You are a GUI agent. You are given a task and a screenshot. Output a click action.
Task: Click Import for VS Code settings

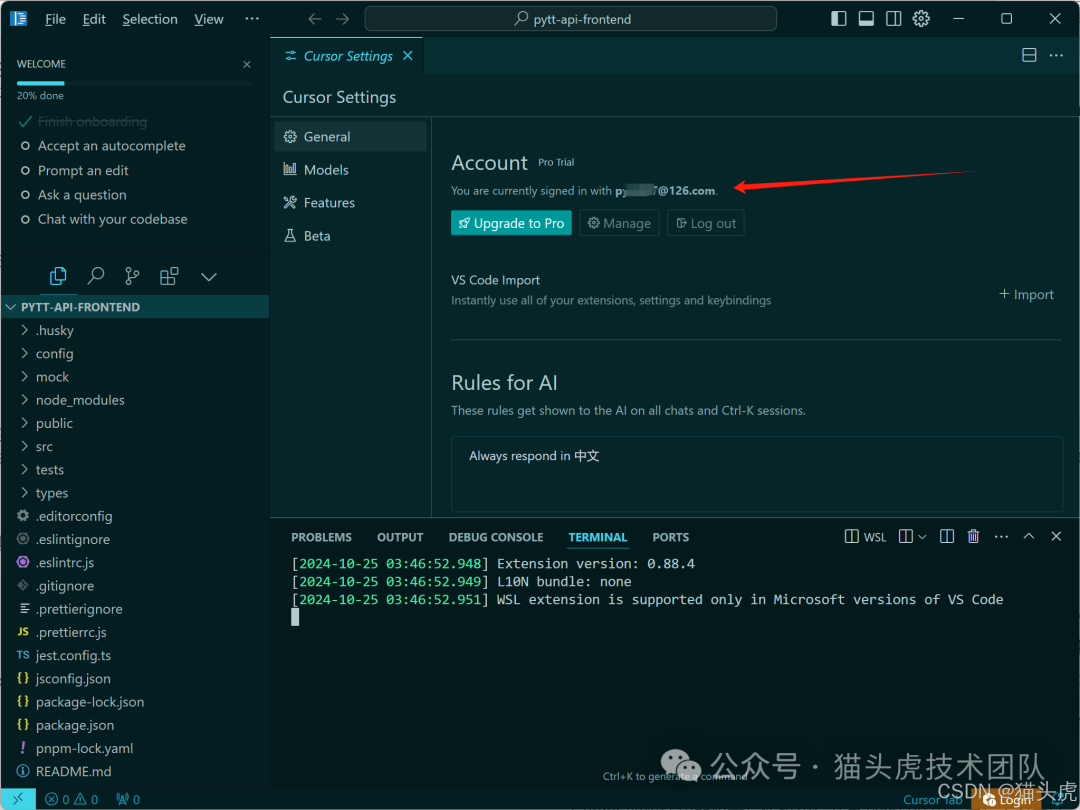(1026, 294)
